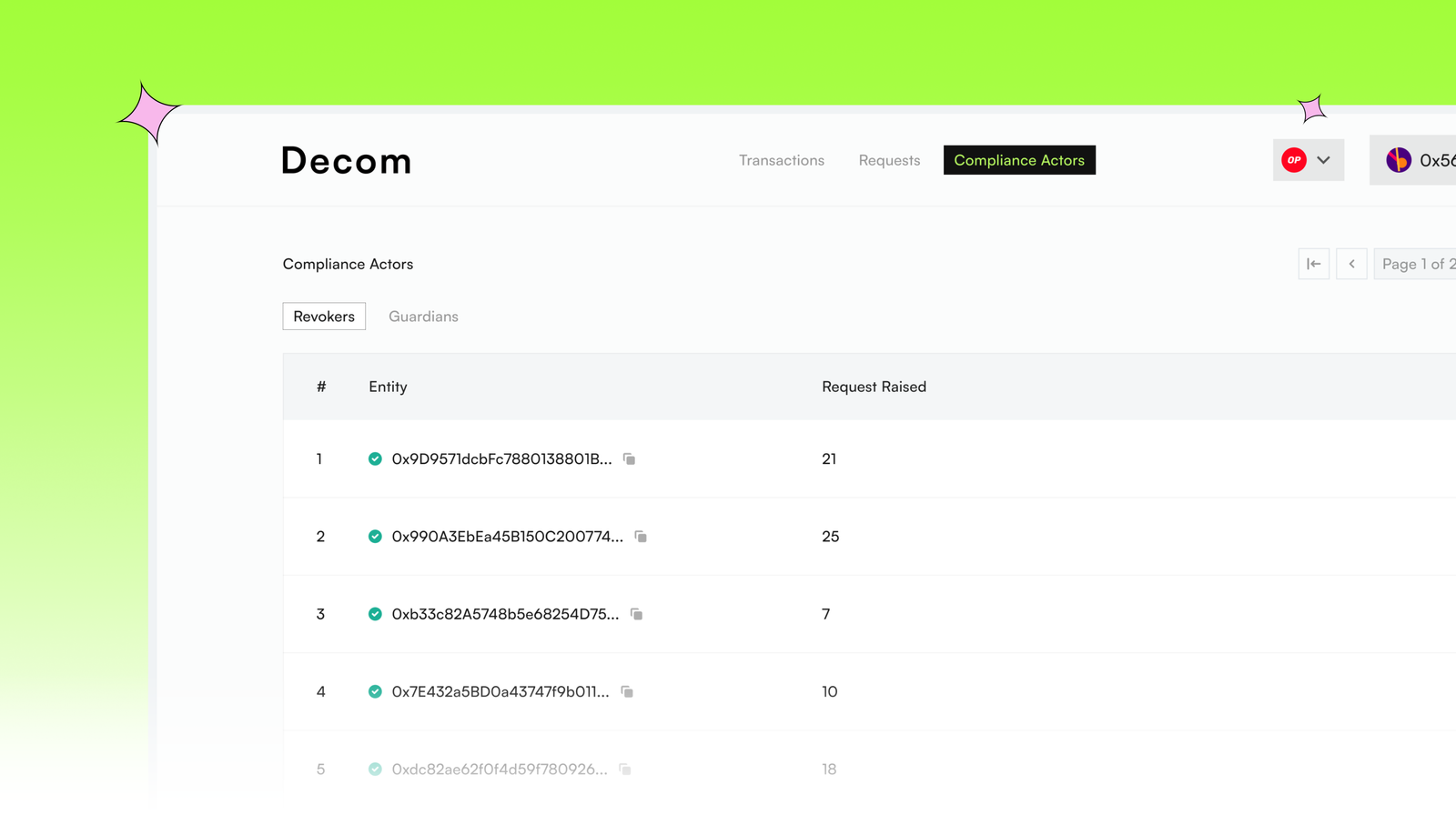Click the Decom logo
This screenshot has width=1456, height=815.
(x=346, y=161)
